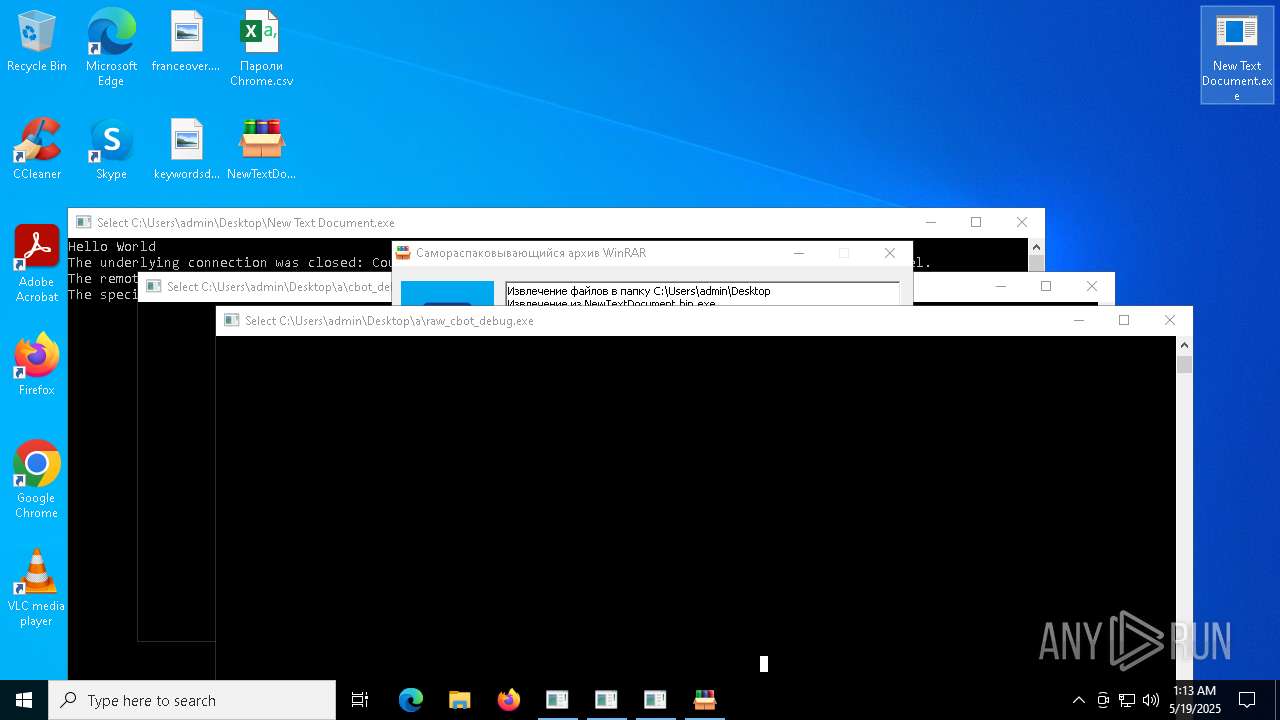The width and height of the screenshot is (1280, 720).
Task: Switch to second console window taskbar button
Action: pyautogui.click(x=606, y=700)
